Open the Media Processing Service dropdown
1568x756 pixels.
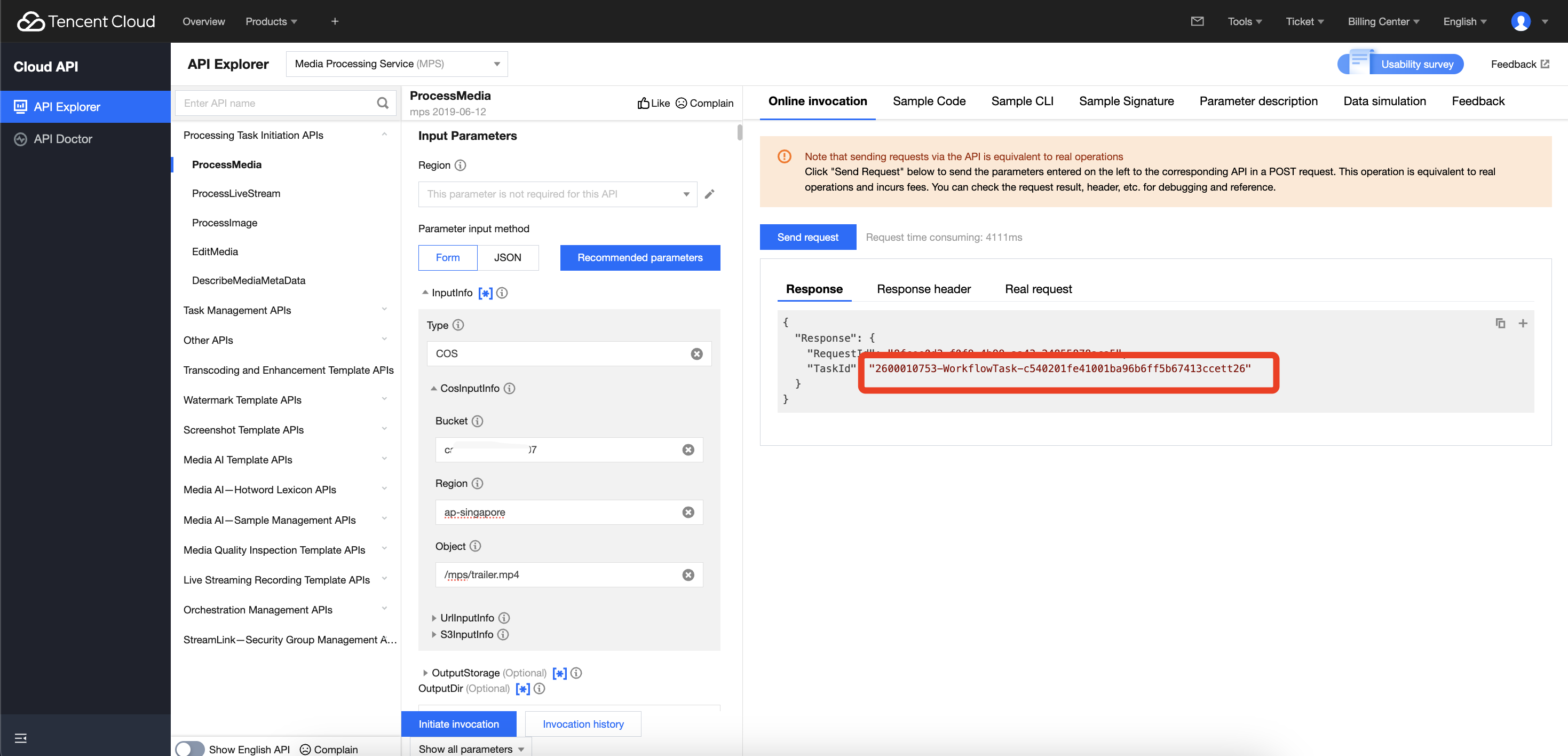(x=397, y=64)
